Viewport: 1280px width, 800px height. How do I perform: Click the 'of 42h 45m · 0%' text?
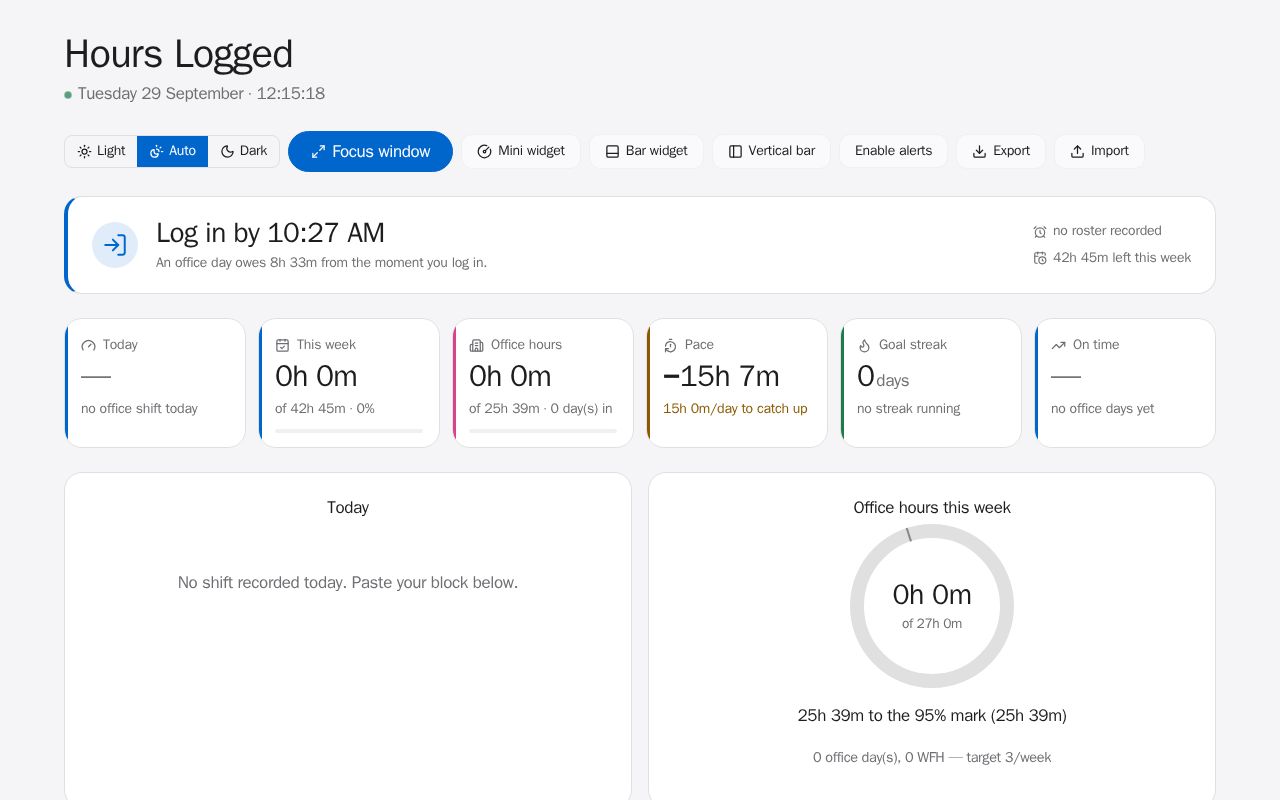click(325, 409)
